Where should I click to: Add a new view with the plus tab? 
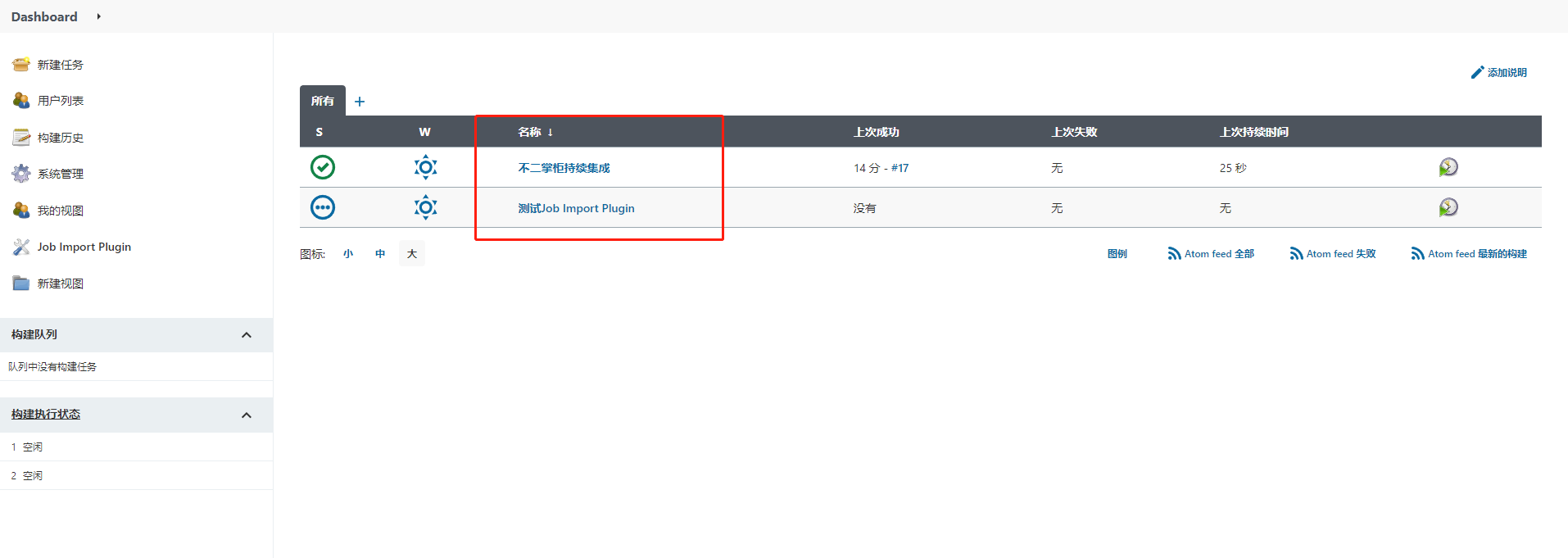360,102
